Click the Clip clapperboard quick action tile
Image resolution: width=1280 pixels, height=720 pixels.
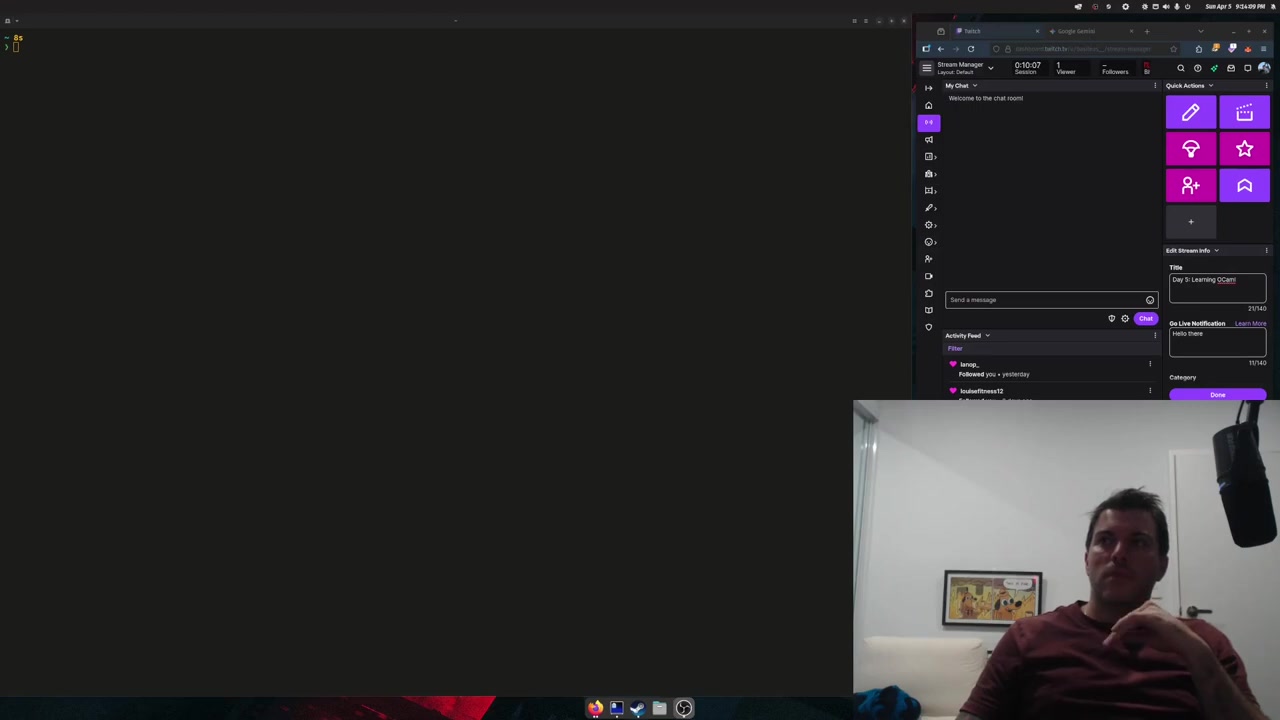[x=1244, y=113]
